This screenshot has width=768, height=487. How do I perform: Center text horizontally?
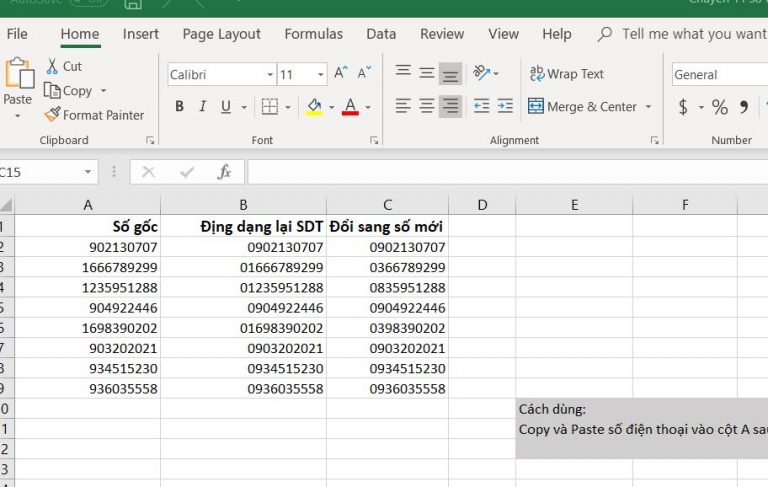(x=427, y=106)
